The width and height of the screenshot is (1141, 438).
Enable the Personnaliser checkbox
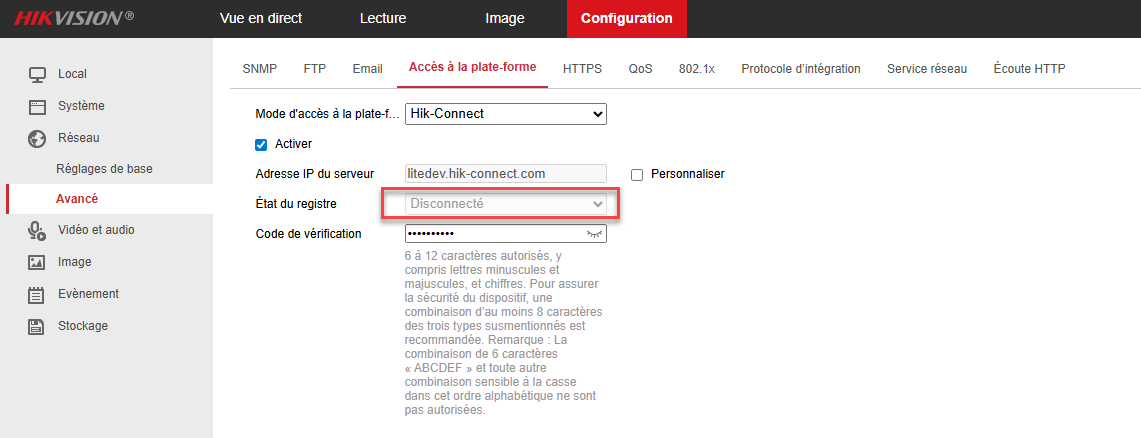point(637,175)
